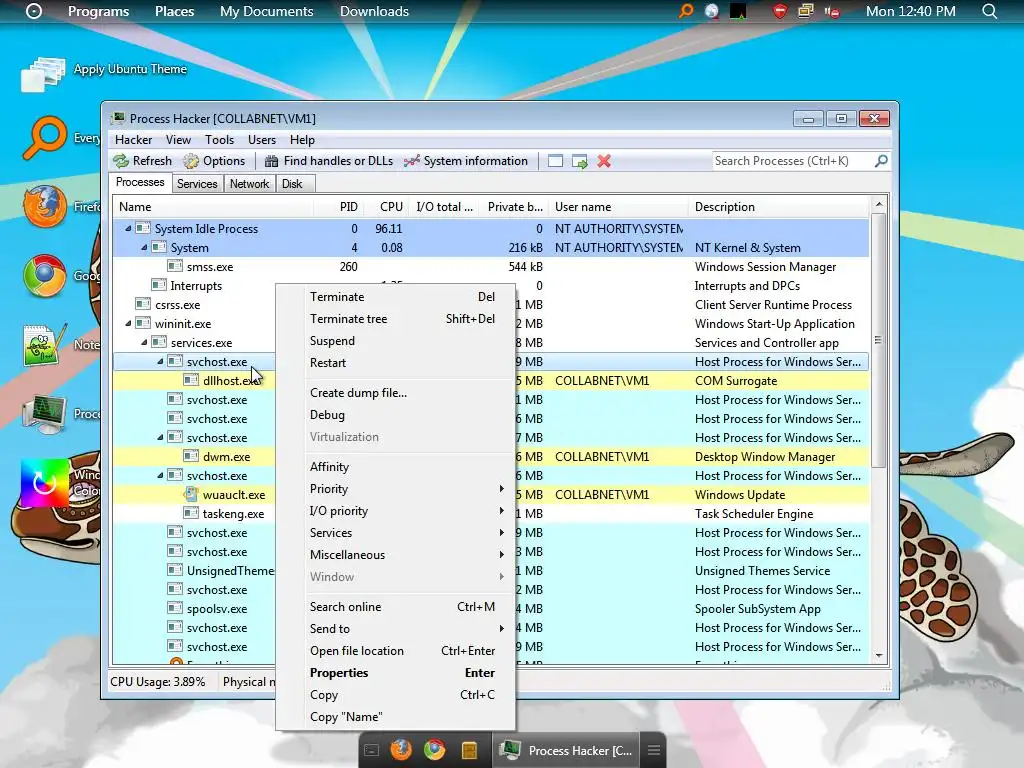Open the Notepad++ desktop icon
This screenshot has width=1024, height=768.
pos(45,345)
